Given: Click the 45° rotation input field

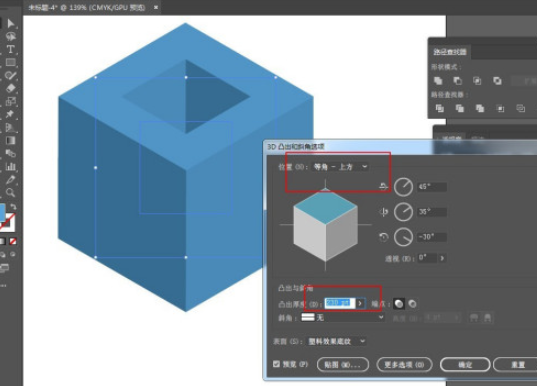Looking at the screenshot, I should [x=432, y=187].
